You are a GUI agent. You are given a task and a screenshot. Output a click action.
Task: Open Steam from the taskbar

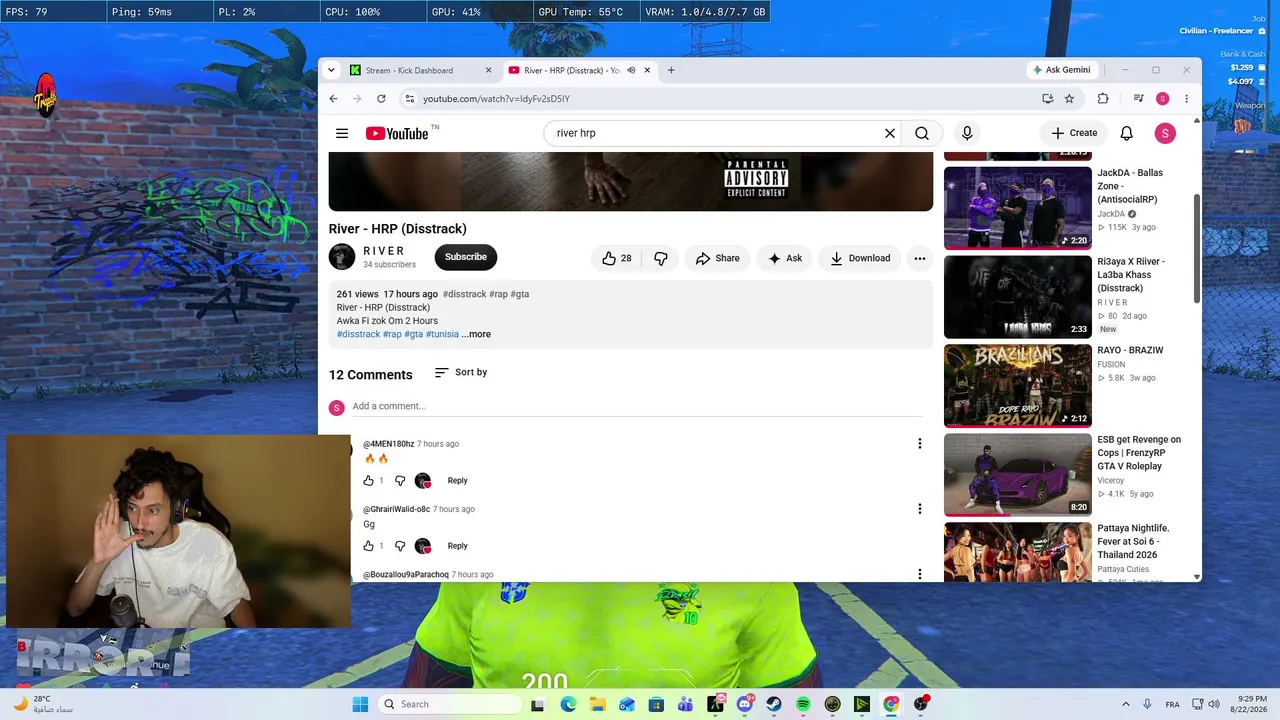(773, 704)
